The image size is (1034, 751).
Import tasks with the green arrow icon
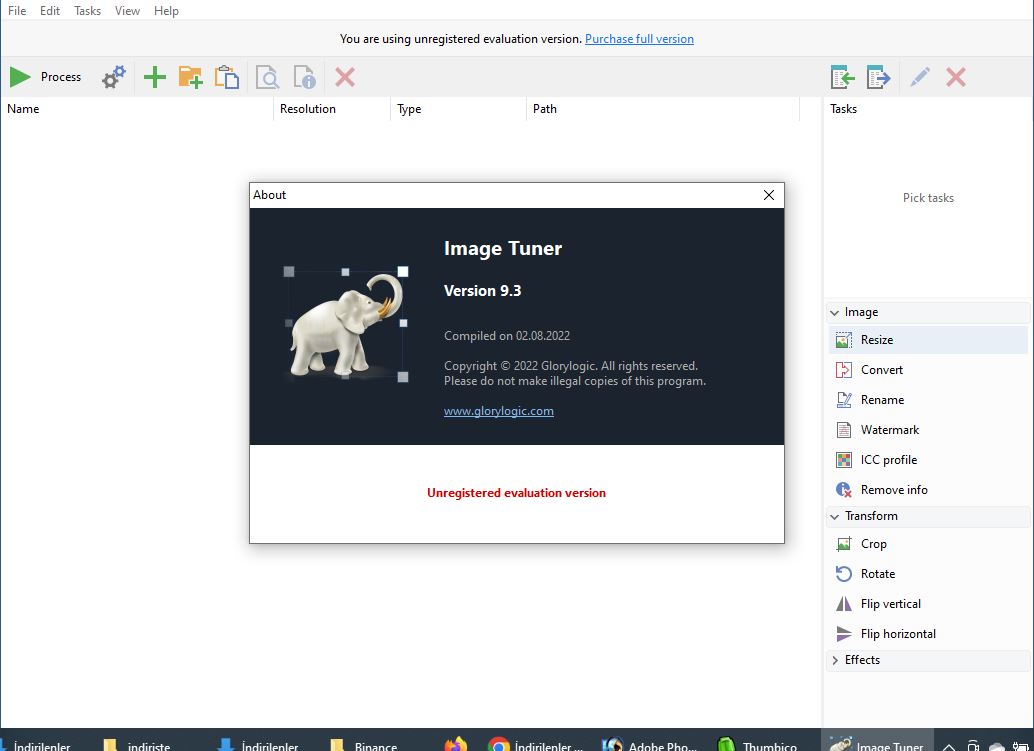pyautogui.click(x=843, y=77)
